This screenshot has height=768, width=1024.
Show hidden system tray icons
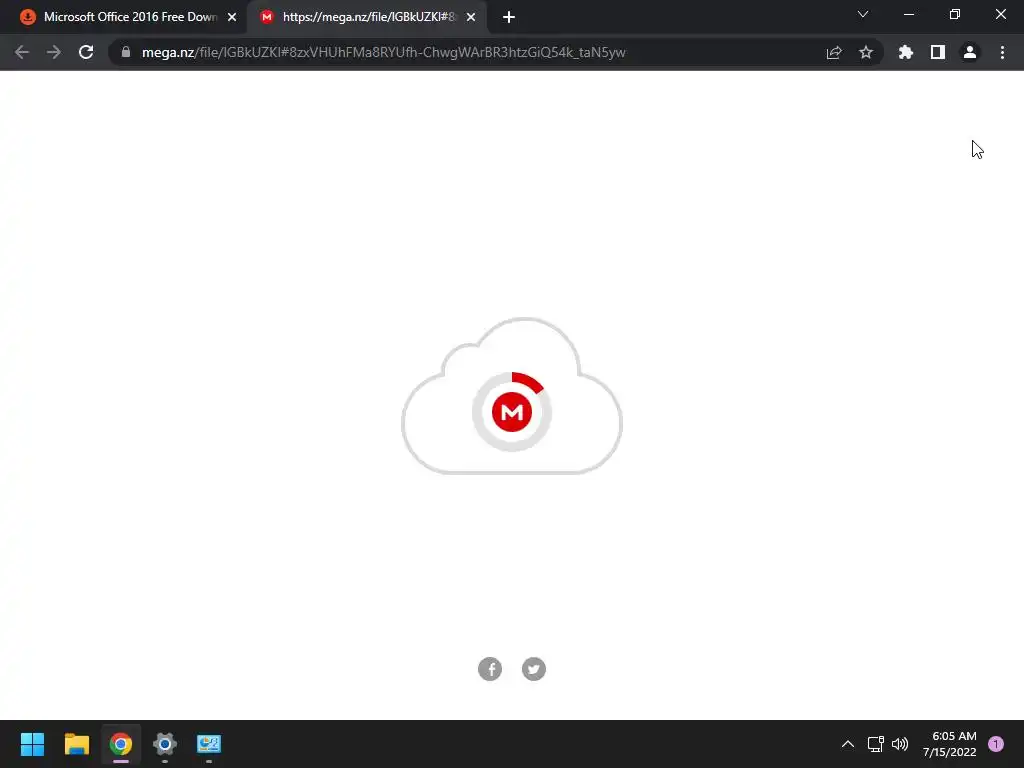tap(848, 744)
